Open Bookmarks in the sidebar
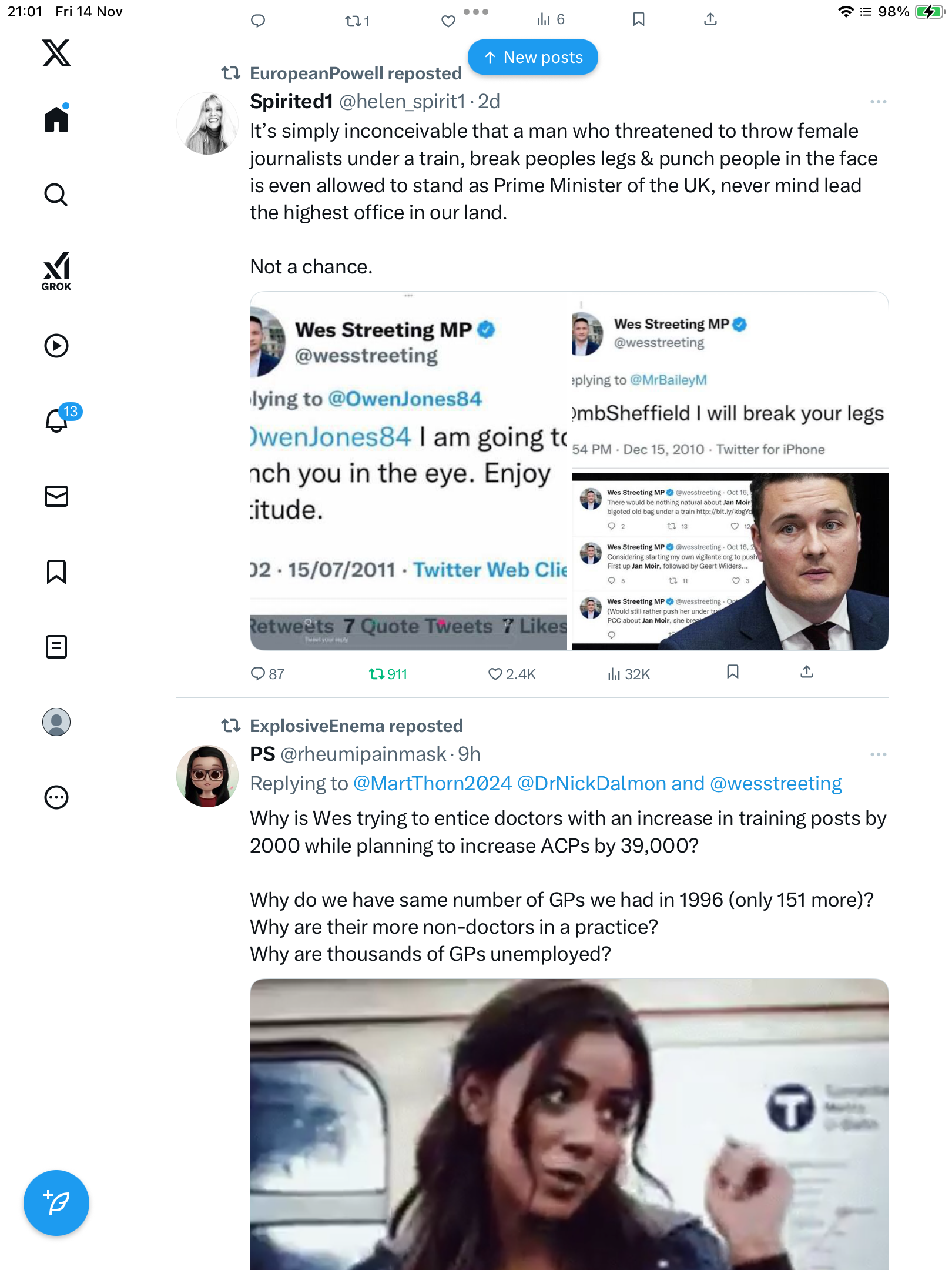 coord(56,571)
